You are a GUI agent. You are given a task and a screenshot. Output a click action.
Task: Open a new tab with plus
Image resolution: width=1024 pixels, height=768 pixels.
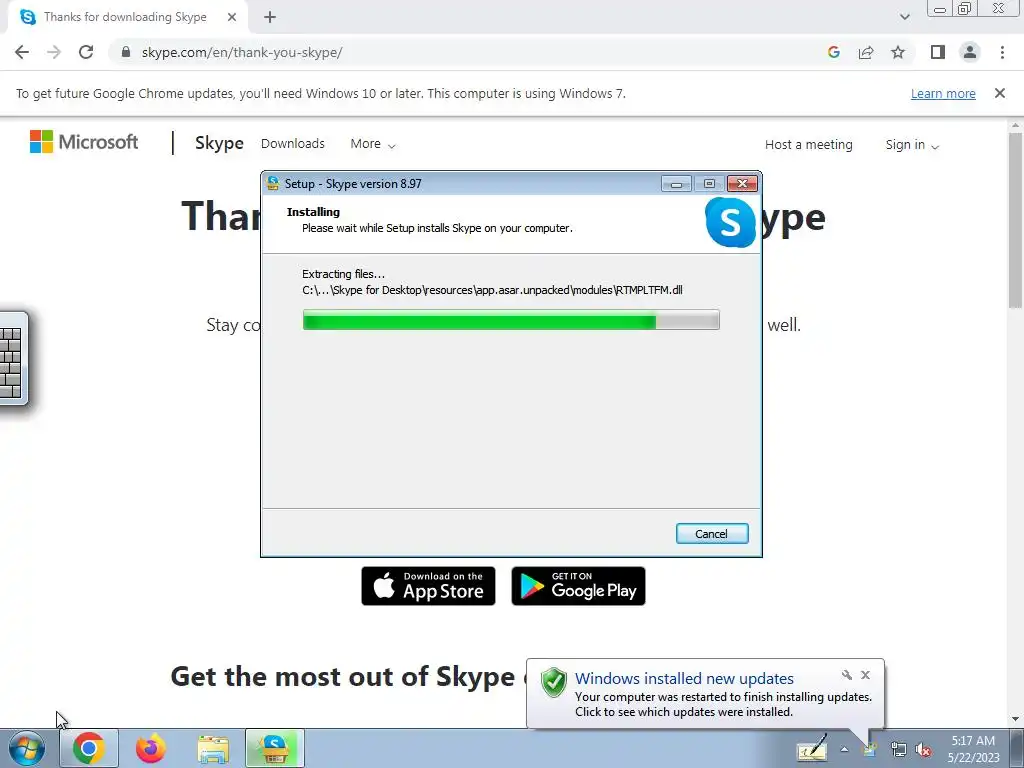(270, 17)
